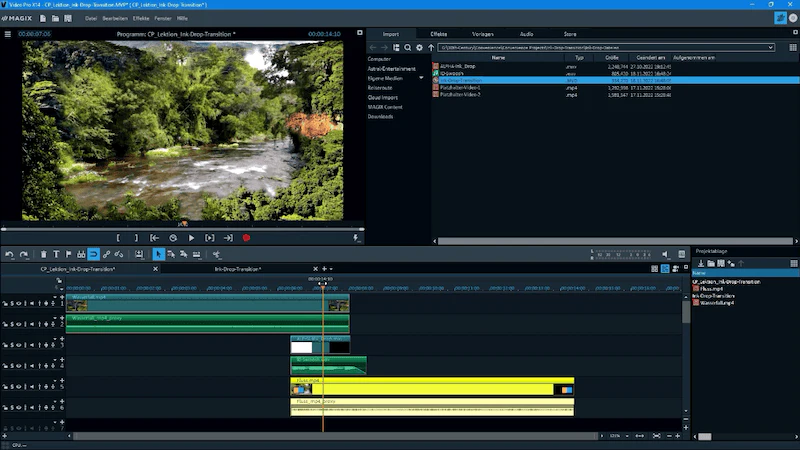Click the Split object scissors icon
Viewport: 800px width, 450px height.
[216, 254]
